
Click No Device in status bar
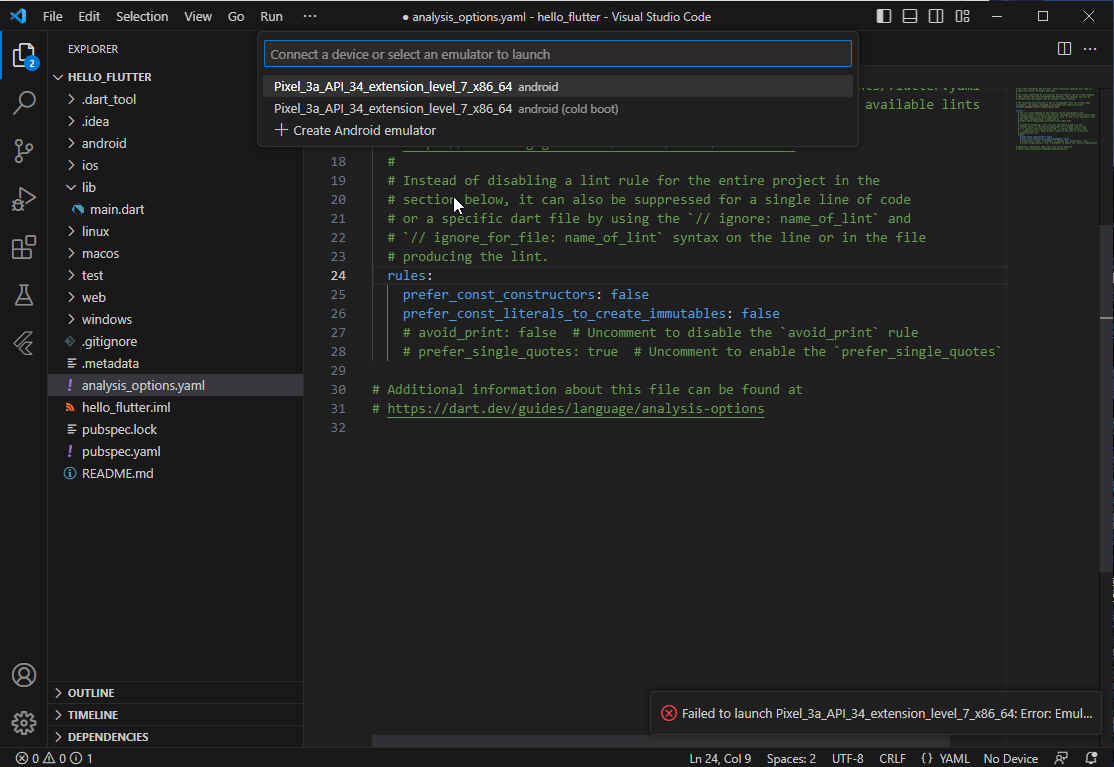[1010, 758]
